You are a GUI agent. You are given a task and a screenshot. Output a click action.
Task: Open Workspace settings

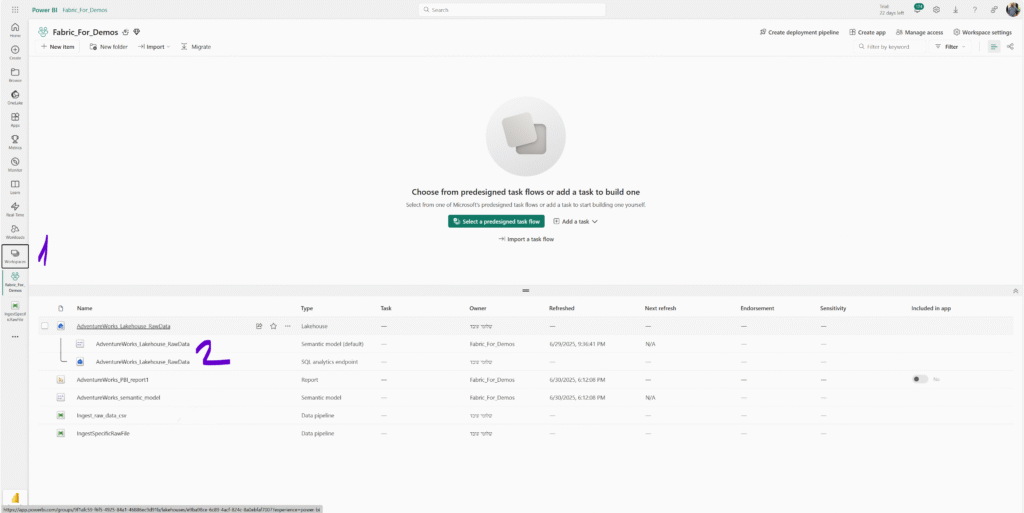[x=982, y=32]
